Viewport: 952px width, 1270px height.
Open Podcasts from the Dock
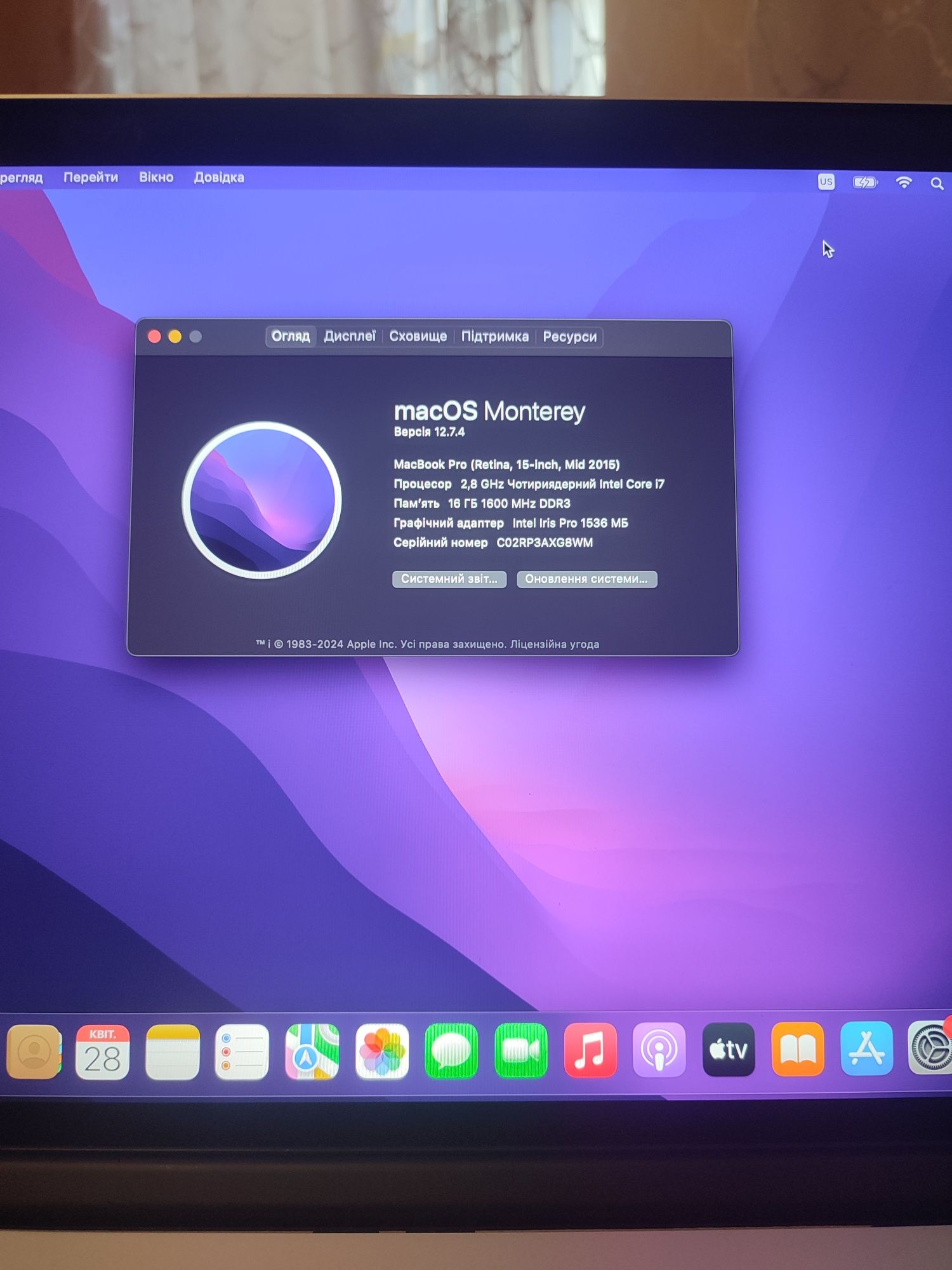point(659,1050)
